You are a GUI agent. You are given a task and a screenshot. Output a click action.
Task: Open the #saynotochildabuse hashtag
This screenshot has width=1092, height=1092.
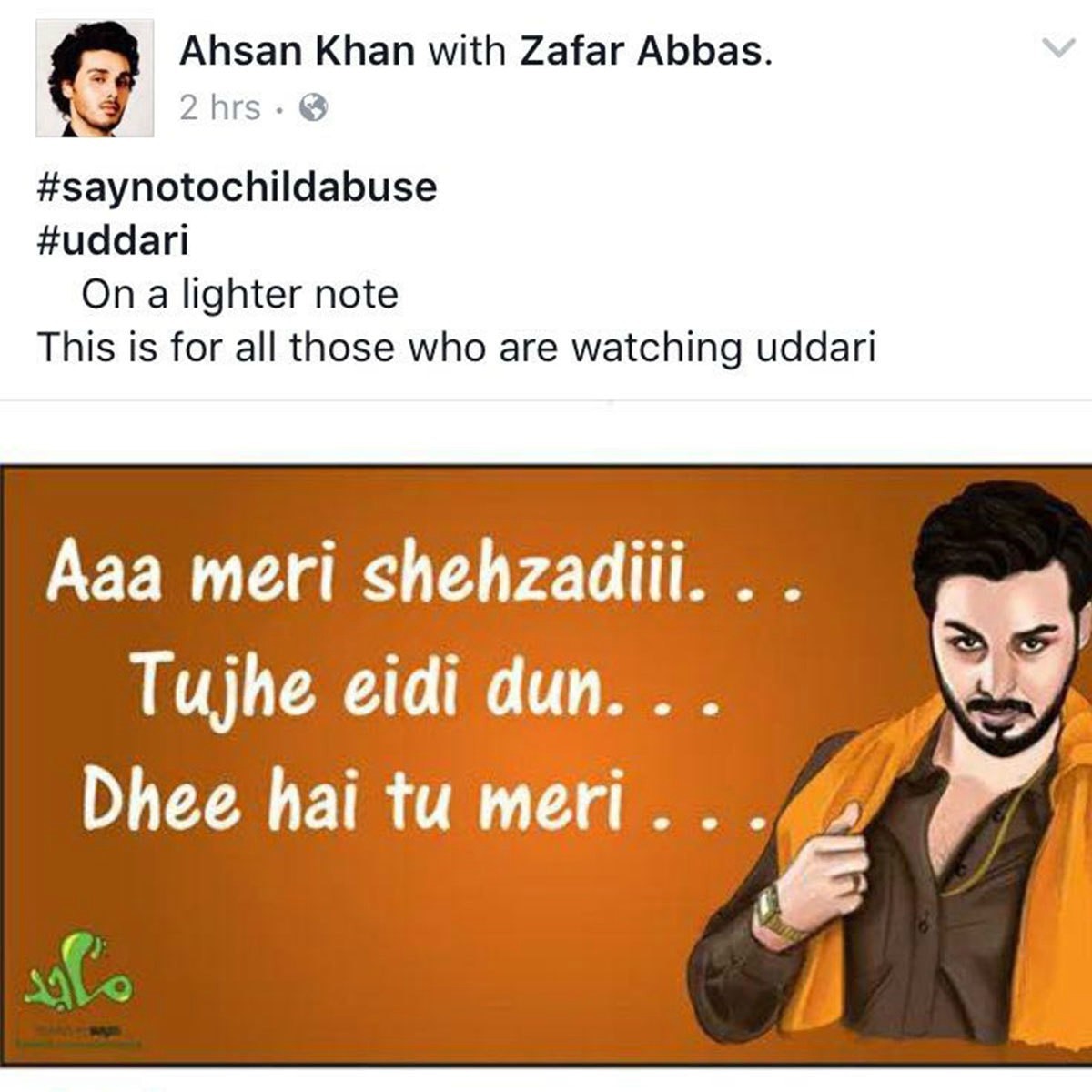237,187
